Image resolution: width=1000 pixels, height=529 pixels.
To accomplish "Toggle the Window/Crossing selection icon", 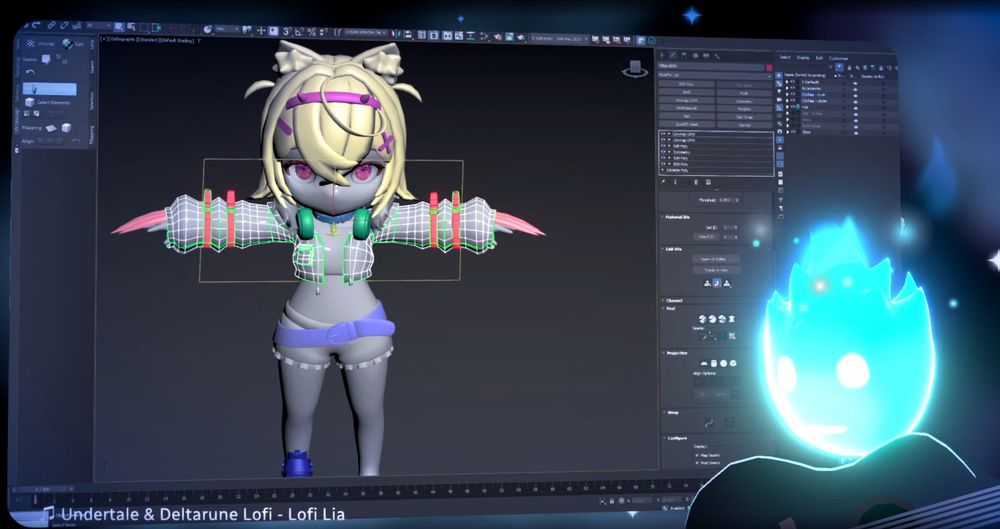I will click(x=156, y=27).
